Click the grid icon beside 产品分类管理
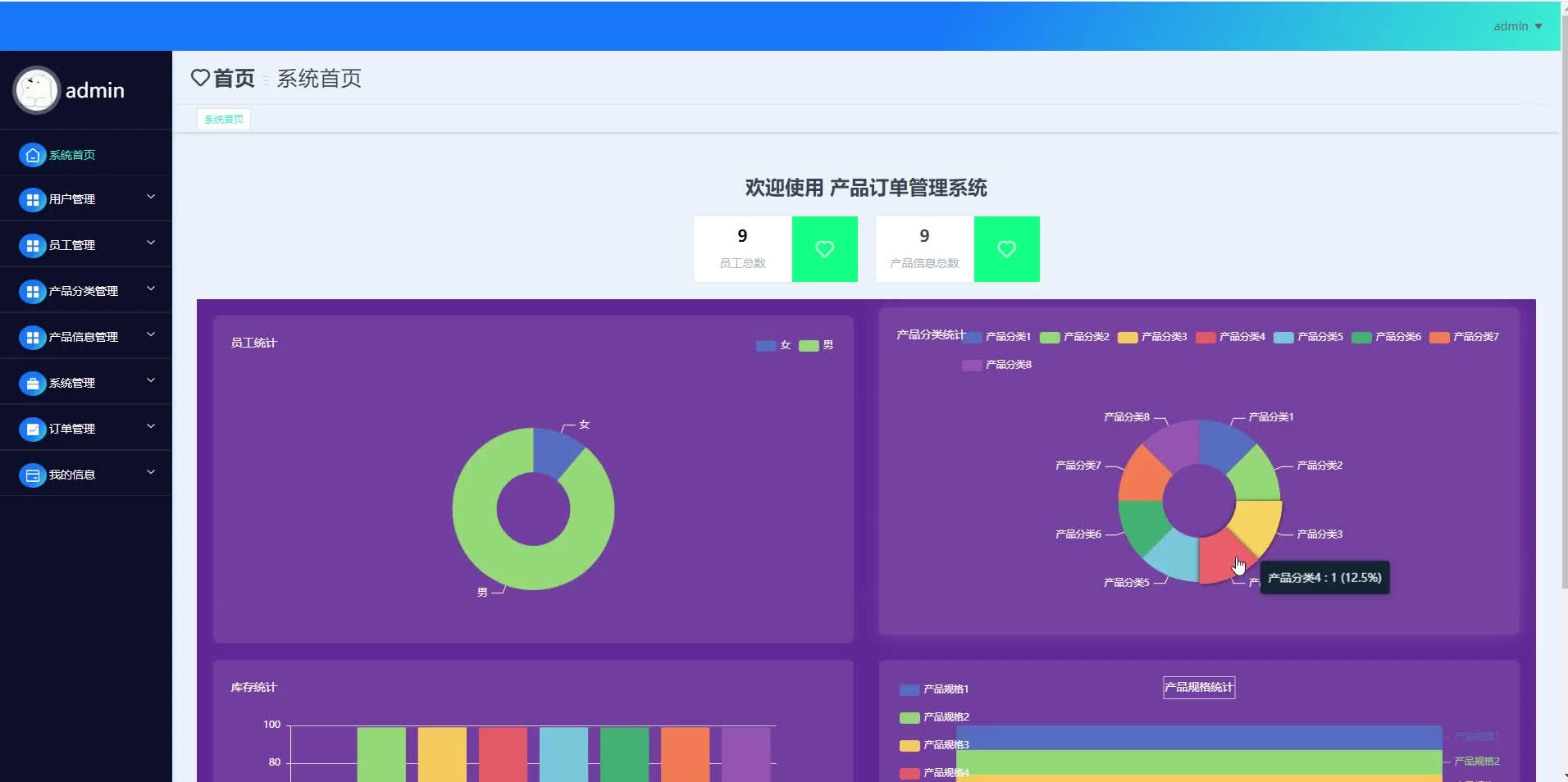Image resolution: width=1568 pixels, height=782 pixels. (x=32, y=291)
